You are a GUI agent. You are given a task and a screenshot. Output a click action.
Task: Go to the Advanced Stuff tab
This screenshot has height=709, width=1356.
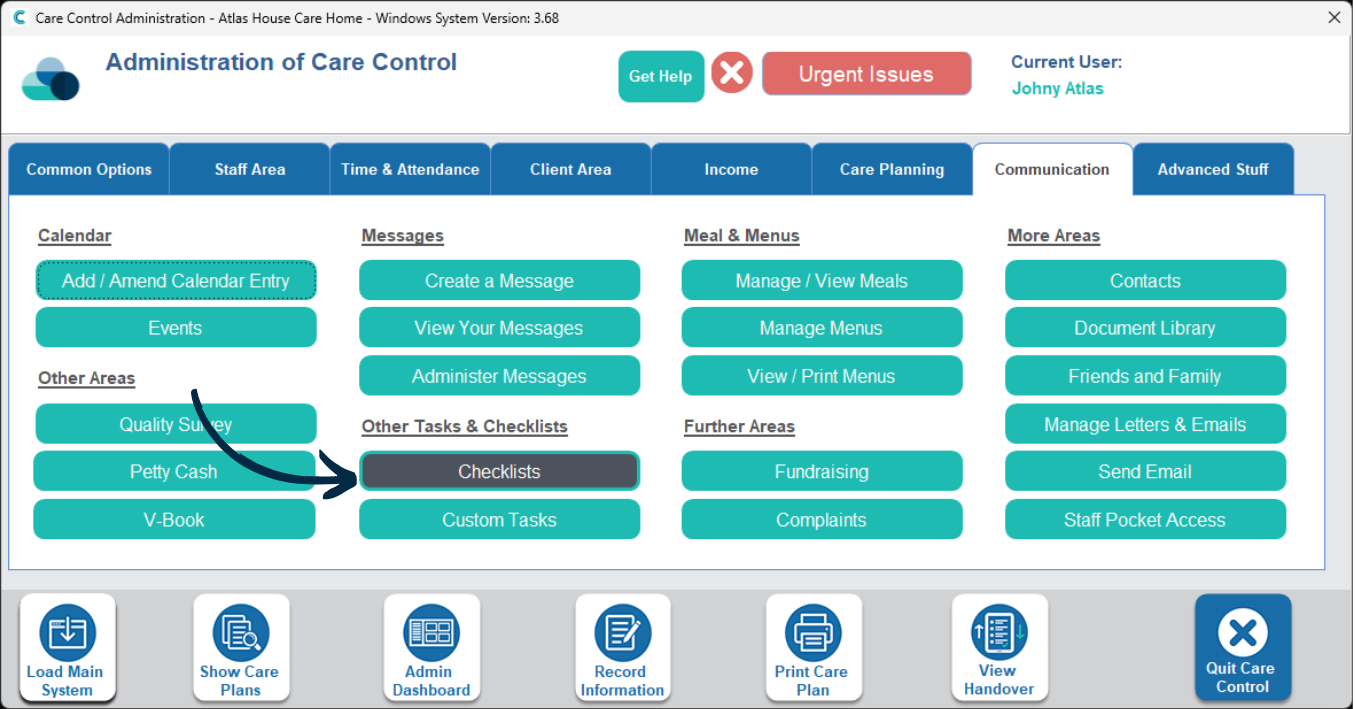tap(1212, 169)
